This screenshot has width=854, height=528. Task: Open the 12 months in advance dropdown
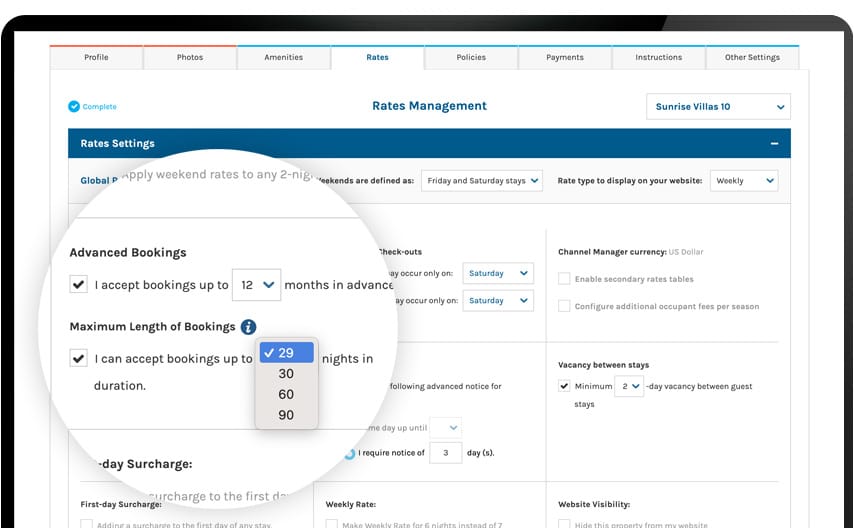coord(256,285)
